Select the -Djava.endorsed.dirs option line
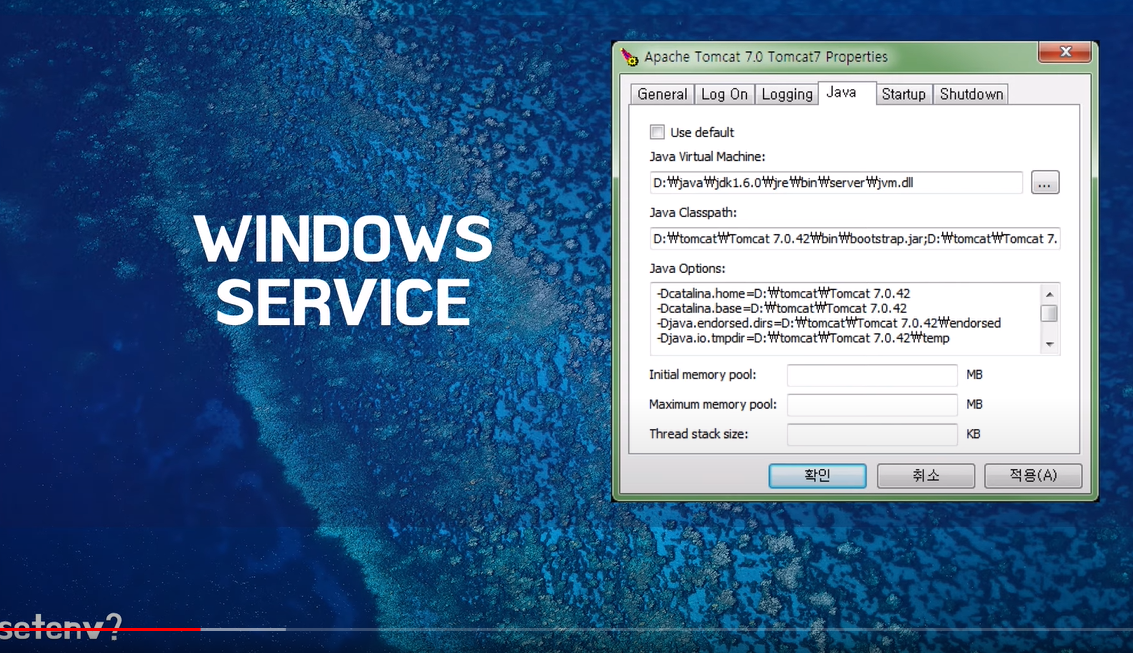This screenshot has width=1133, height=653. coord(829,323)
